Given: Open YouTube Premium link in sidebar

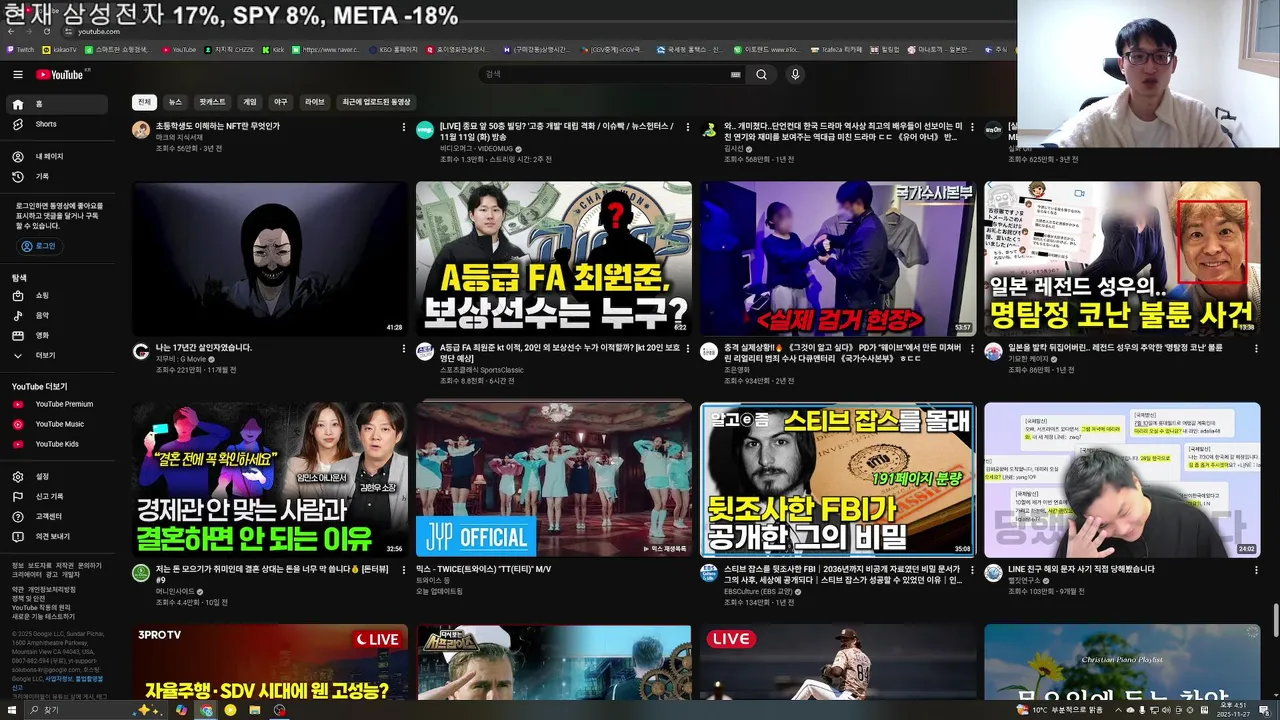Looking at the screenshot, I should pyautogui.click(x=57, y=404).
